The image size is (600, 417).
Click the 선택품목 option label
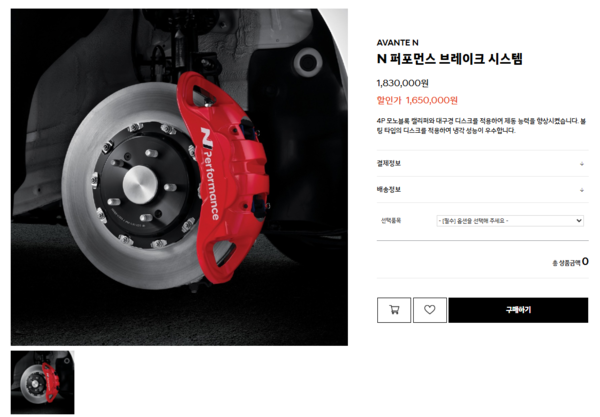click(x=391, y=221)
